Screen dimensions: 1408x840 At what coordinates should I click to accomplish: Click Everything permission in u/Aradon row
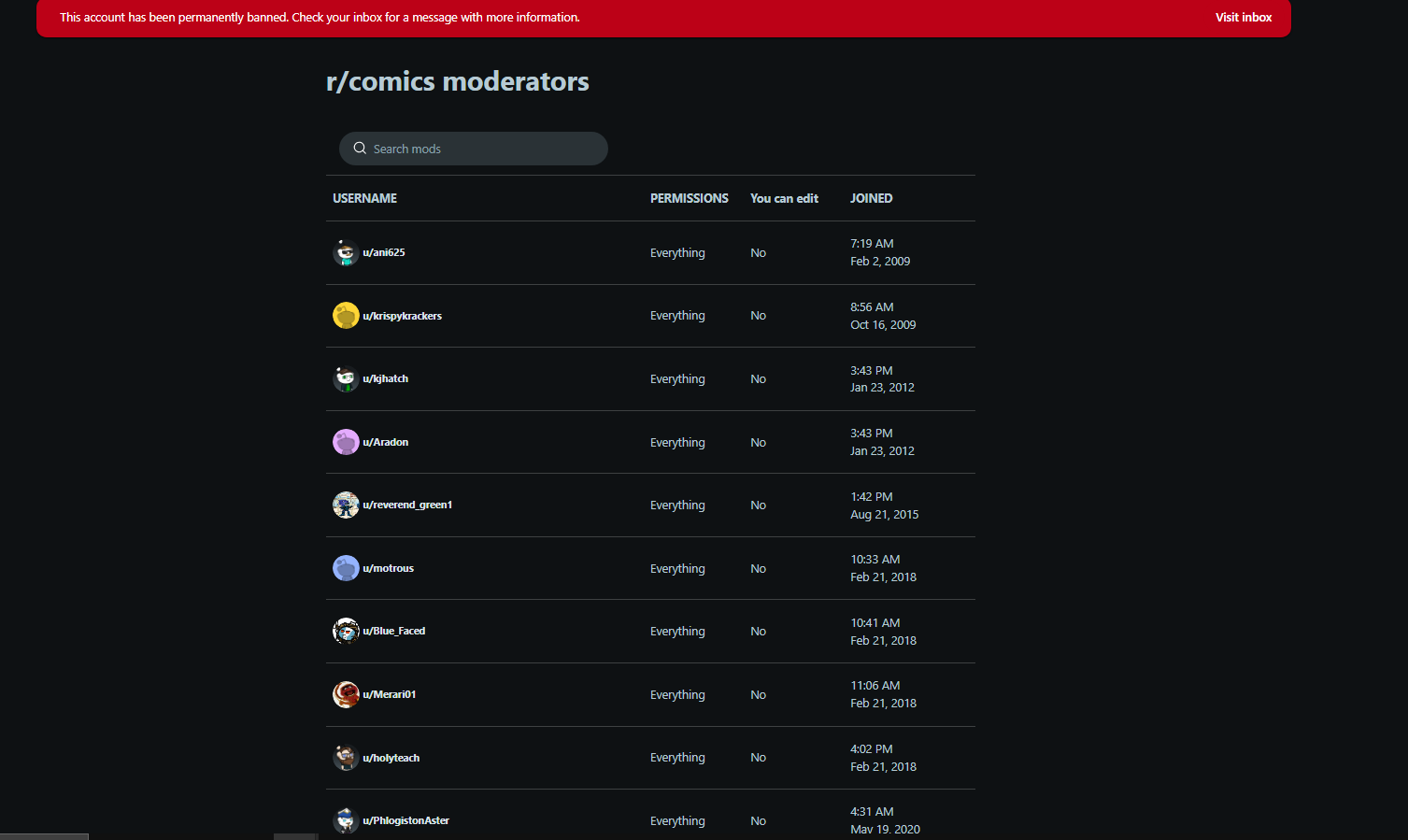tap(677, 443)
